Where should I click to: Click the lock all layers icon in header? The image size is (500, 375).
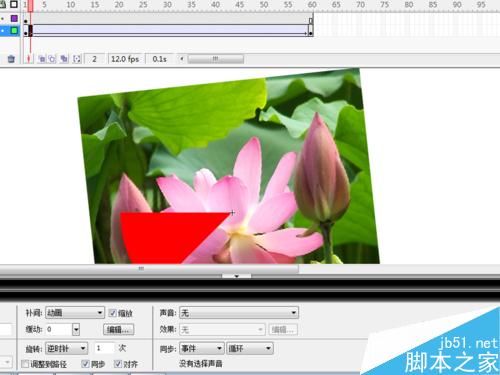[x=2, y=4]
